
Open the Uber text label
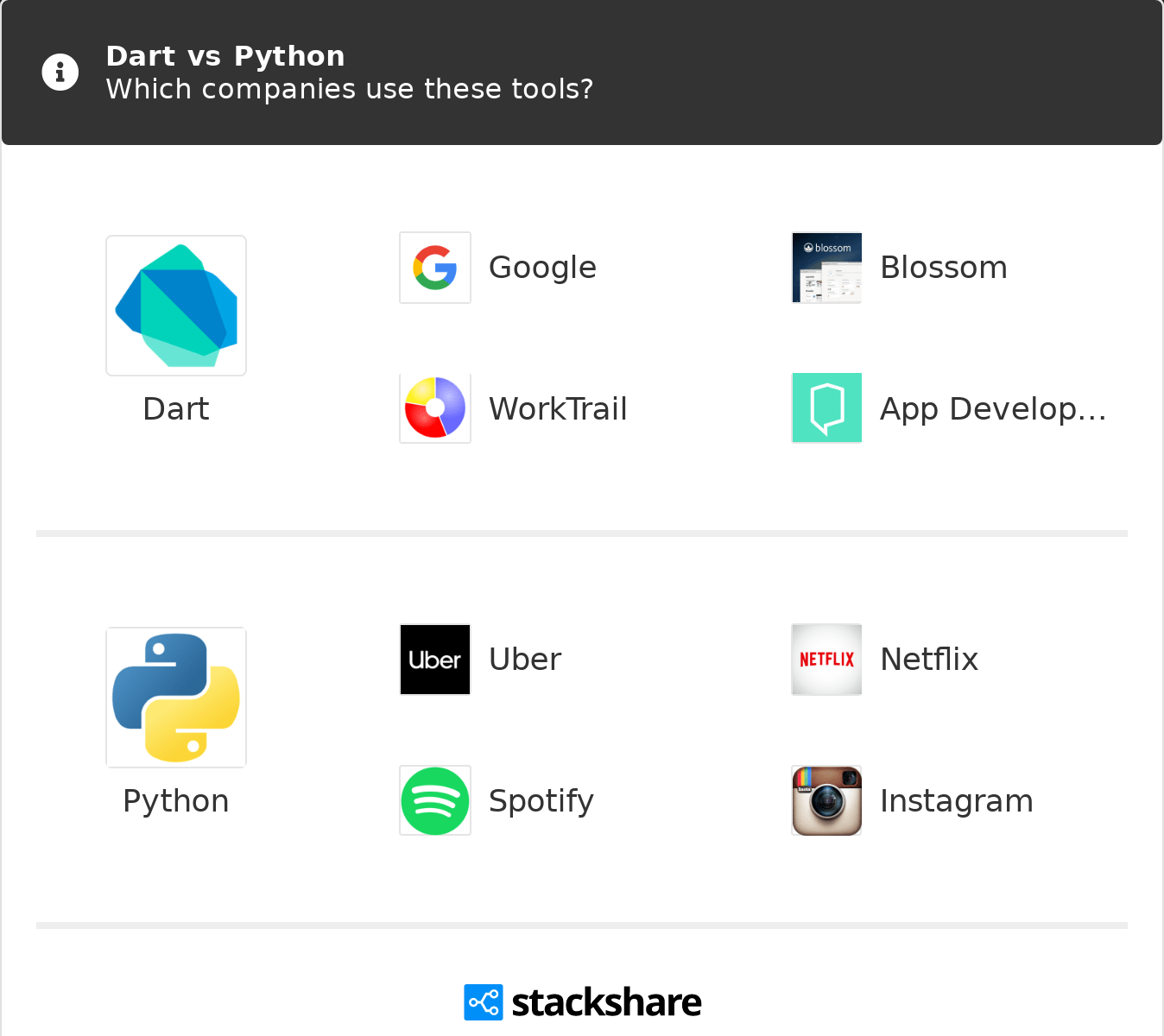pos(525,660)
